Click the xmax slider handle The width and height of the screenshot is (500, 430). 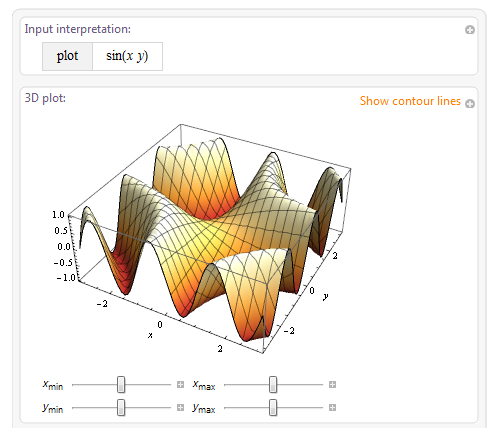click(x=273, y=385)
